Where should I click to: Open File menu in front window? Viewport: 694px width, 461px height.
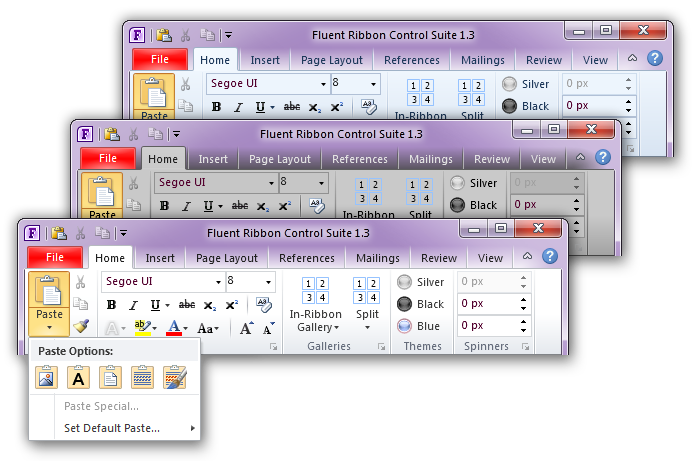point(55,257)
